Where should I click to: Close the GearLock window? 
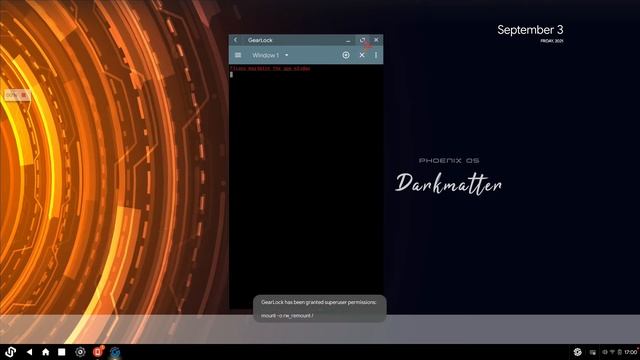[376, 40]
